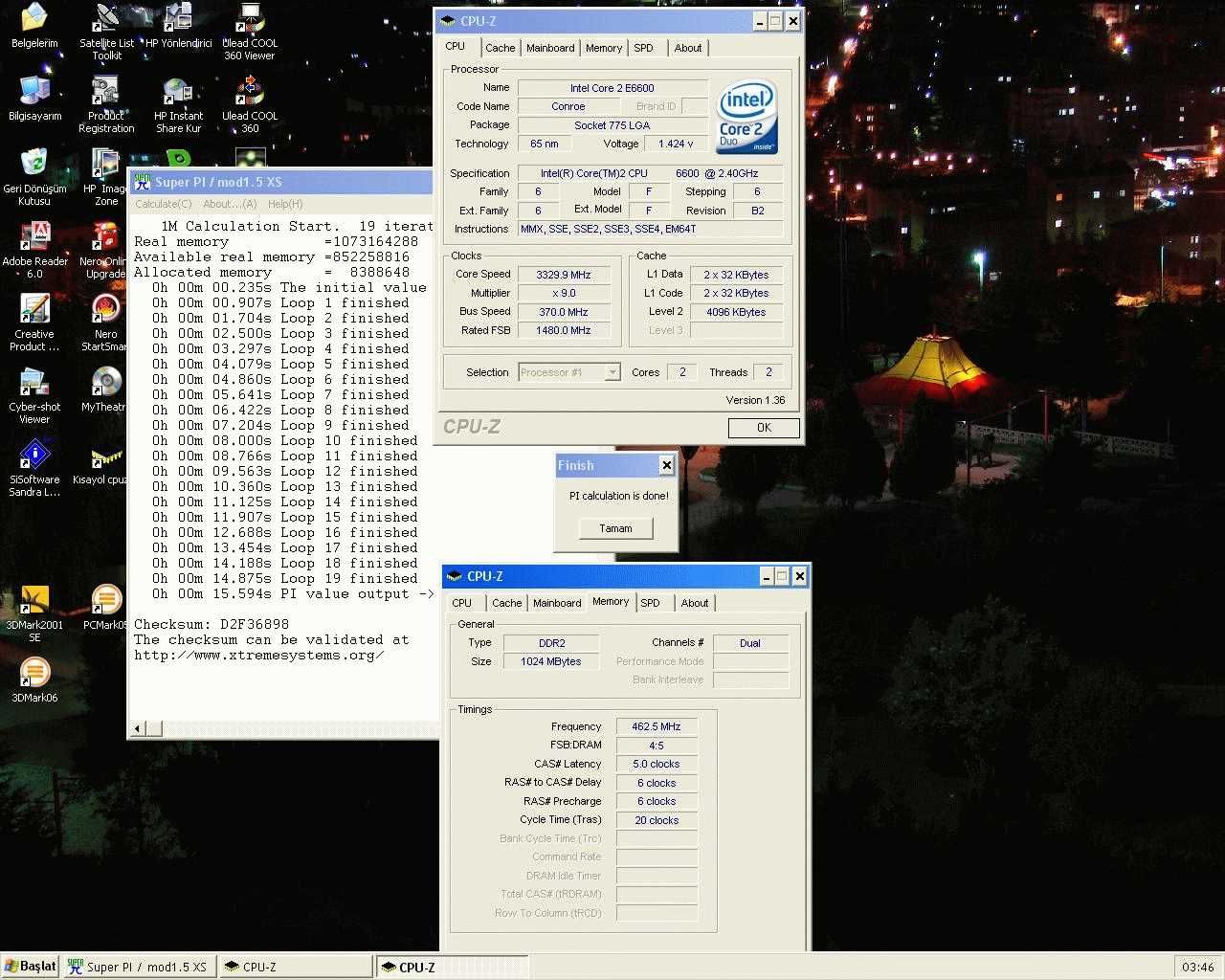The image size is (1225, 980).
Task: Open Help(H) menu in Super PI
Action: coord(285,204)
